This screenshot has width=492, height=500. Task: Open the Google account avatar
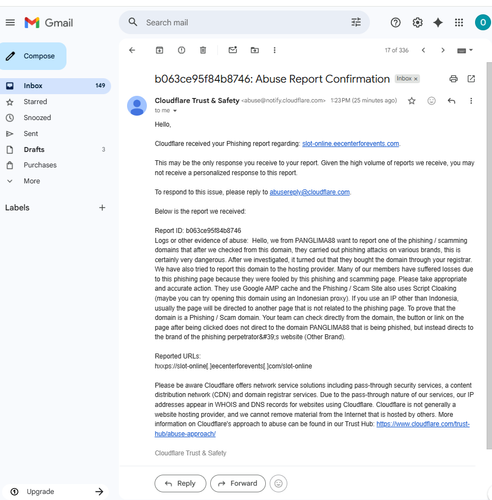[483, 22]
